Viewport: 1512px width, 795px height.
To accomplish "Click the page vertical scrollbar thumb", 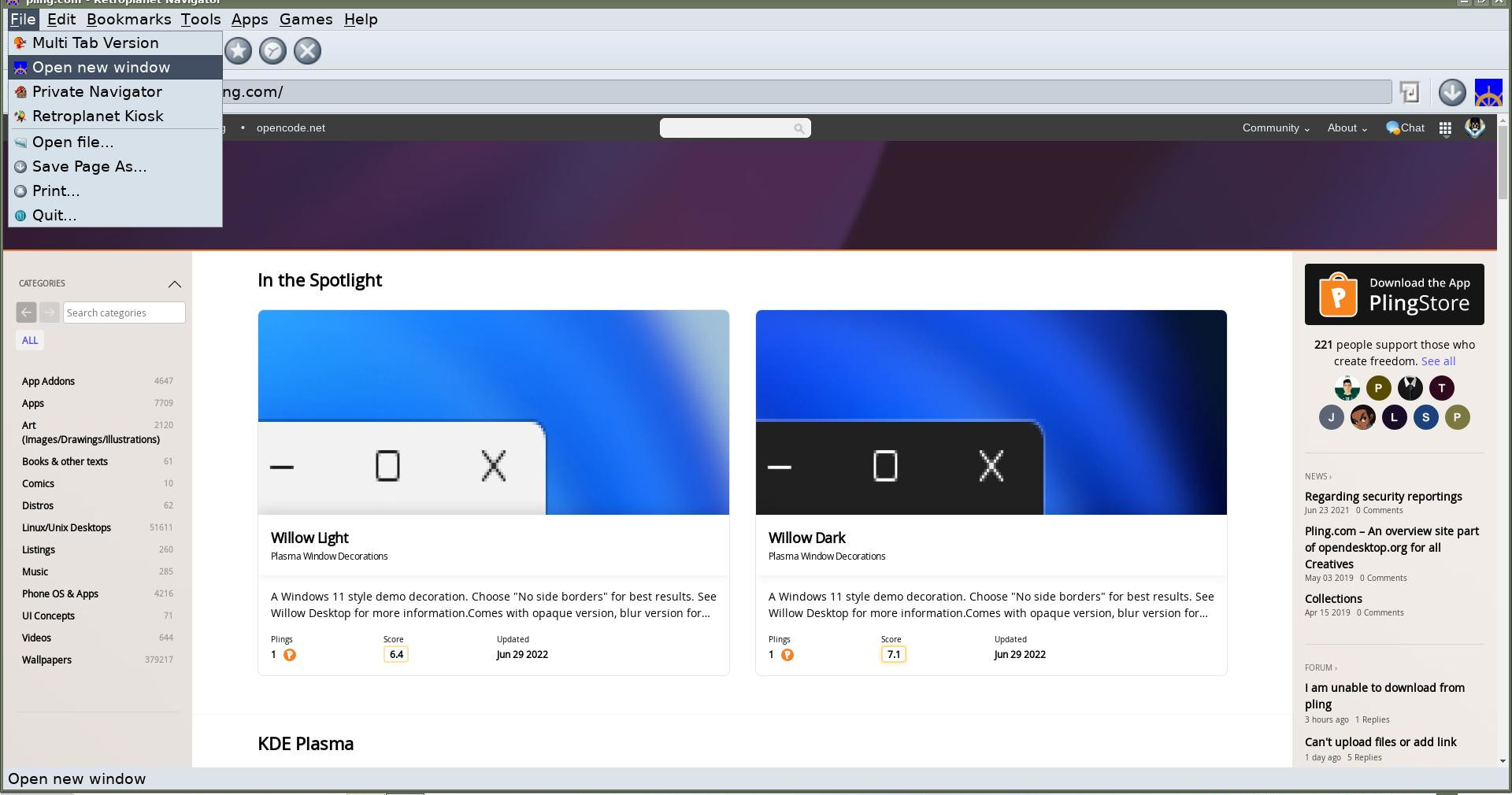I will tap(1503, 161).
